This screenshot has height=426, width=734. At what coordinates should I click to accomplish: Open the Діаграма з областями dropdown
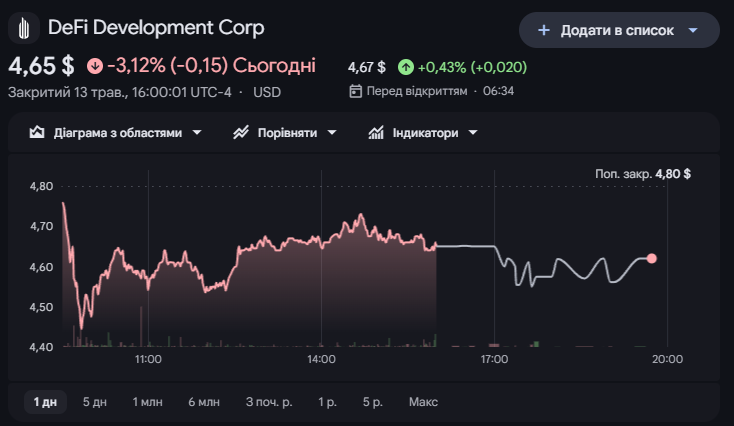tap(197, 133)
